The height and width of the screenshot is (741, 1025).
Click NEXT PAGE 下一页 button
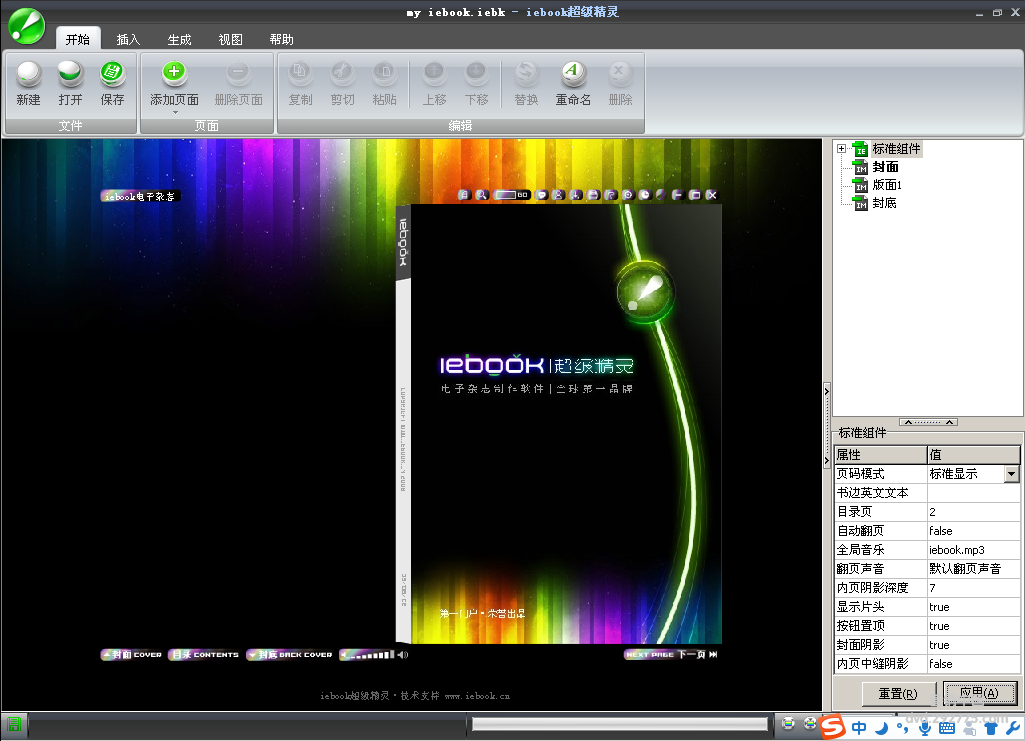[x=671, y=654]
